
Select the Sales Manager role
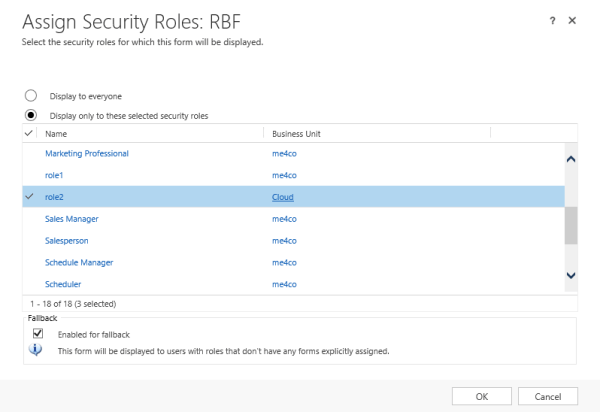tap(72, 218)
